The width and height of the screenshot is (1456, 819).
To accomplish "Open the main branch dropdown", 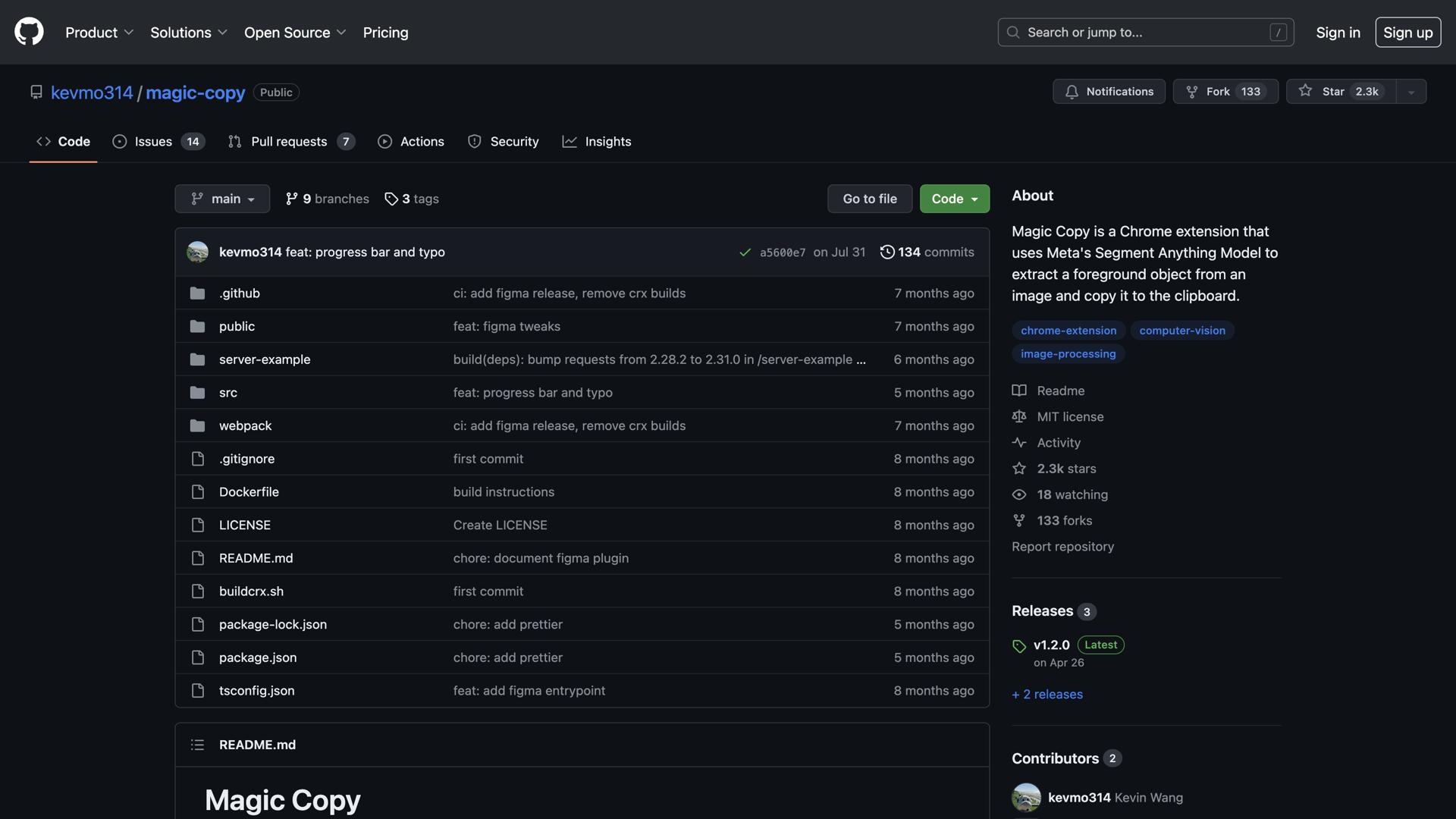I will pos(222,199).
